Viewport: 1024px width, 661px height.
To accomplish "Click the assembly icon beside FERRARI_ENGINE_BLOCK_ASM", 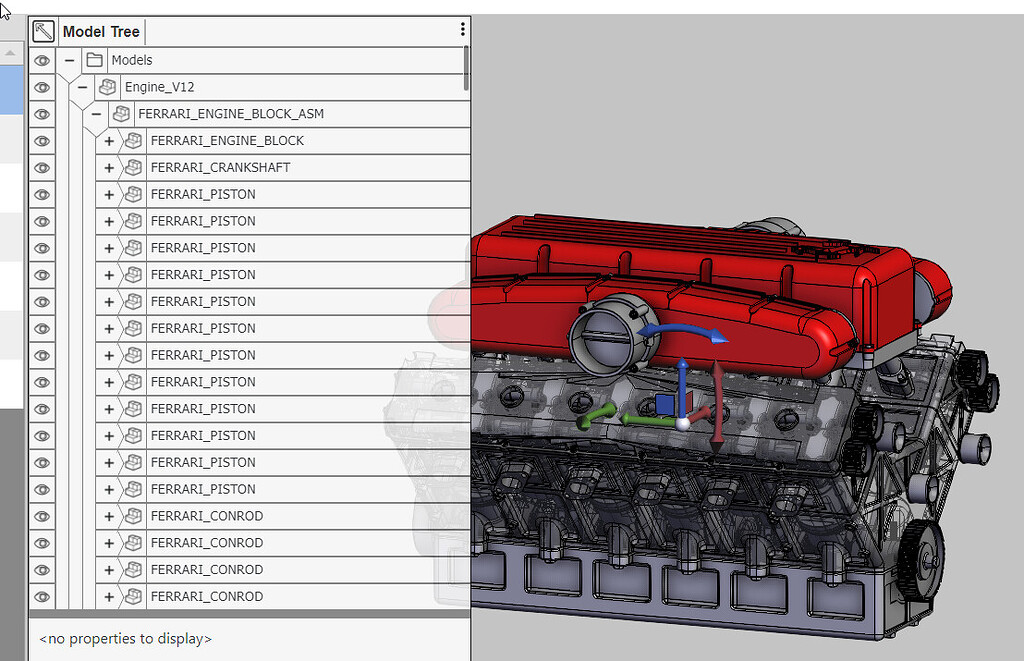I will (121, 114).
